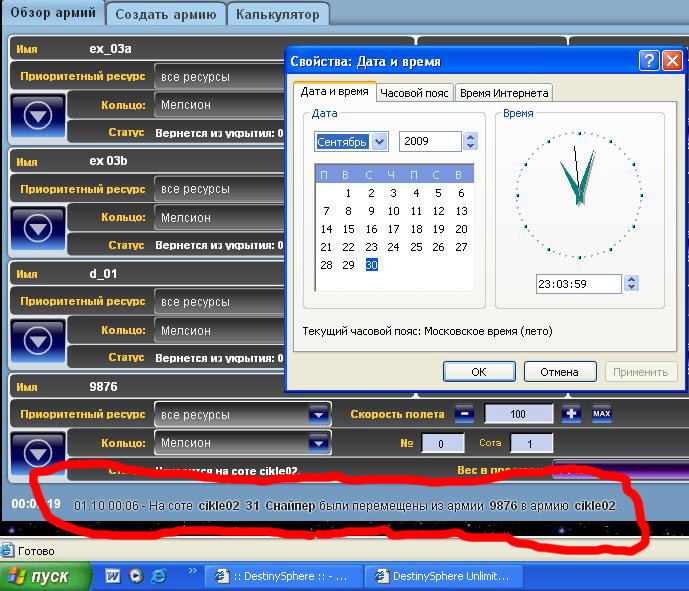Open the Время Интернета tab
The image size is (689, 591).
point(503,93)
